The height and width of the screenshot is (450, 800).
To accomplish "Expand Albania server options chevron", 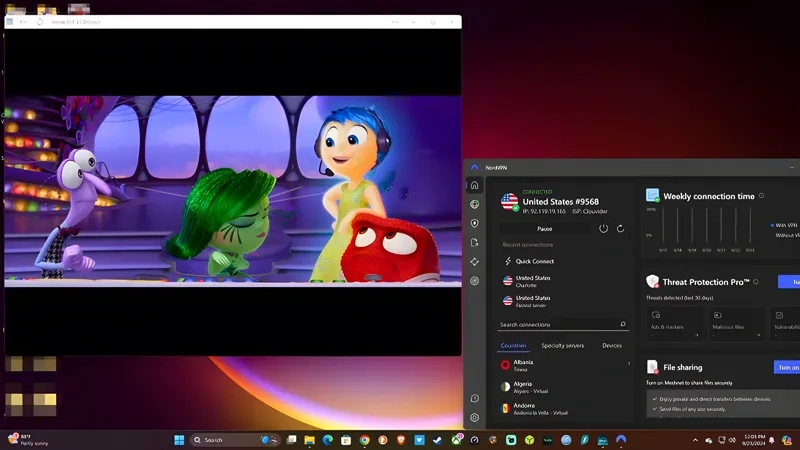I will click(629, 363).
